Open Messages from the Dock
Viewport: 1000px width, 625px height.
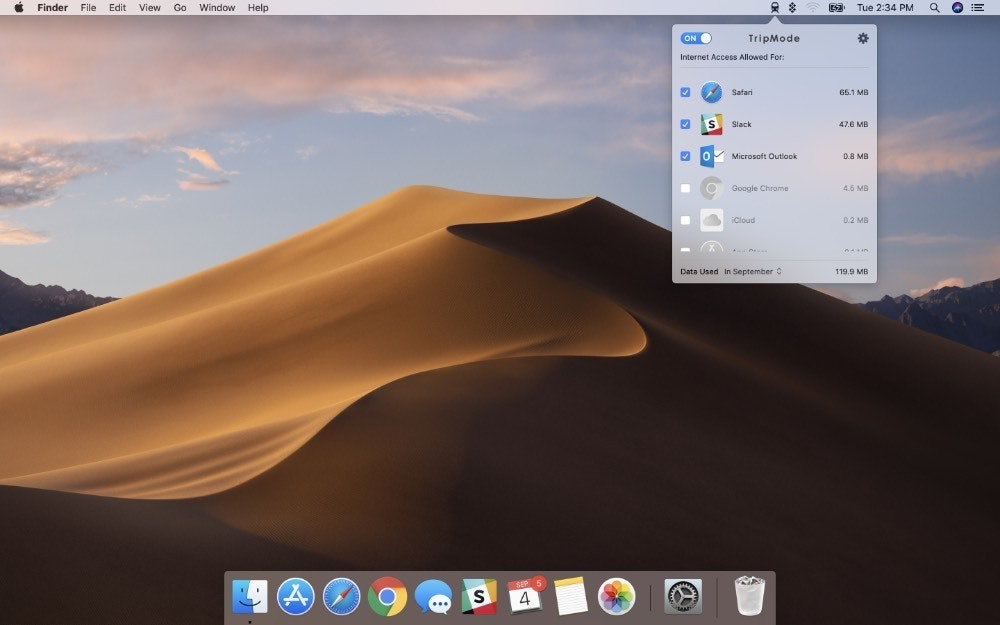[433, 597]
